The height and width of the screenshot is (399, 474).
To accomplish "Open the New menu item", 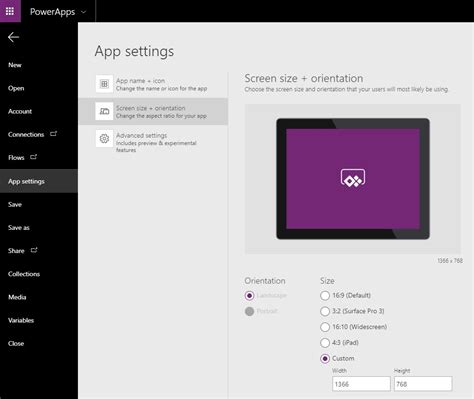I will (15, 65).
